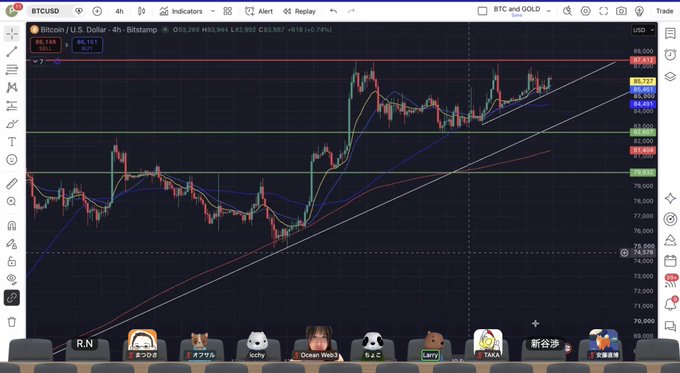Select the trend line drawing tool
Screen dimensions: 680x373
point(12,52)
